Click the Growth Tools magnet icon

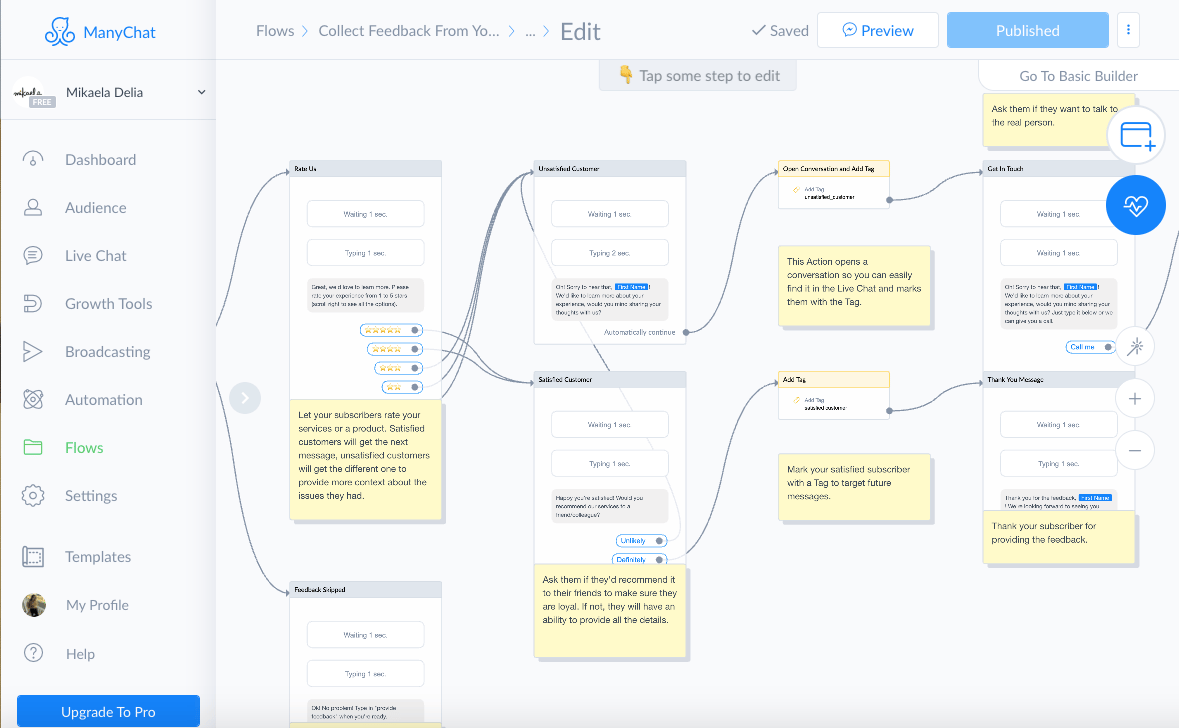coord(33,304)
